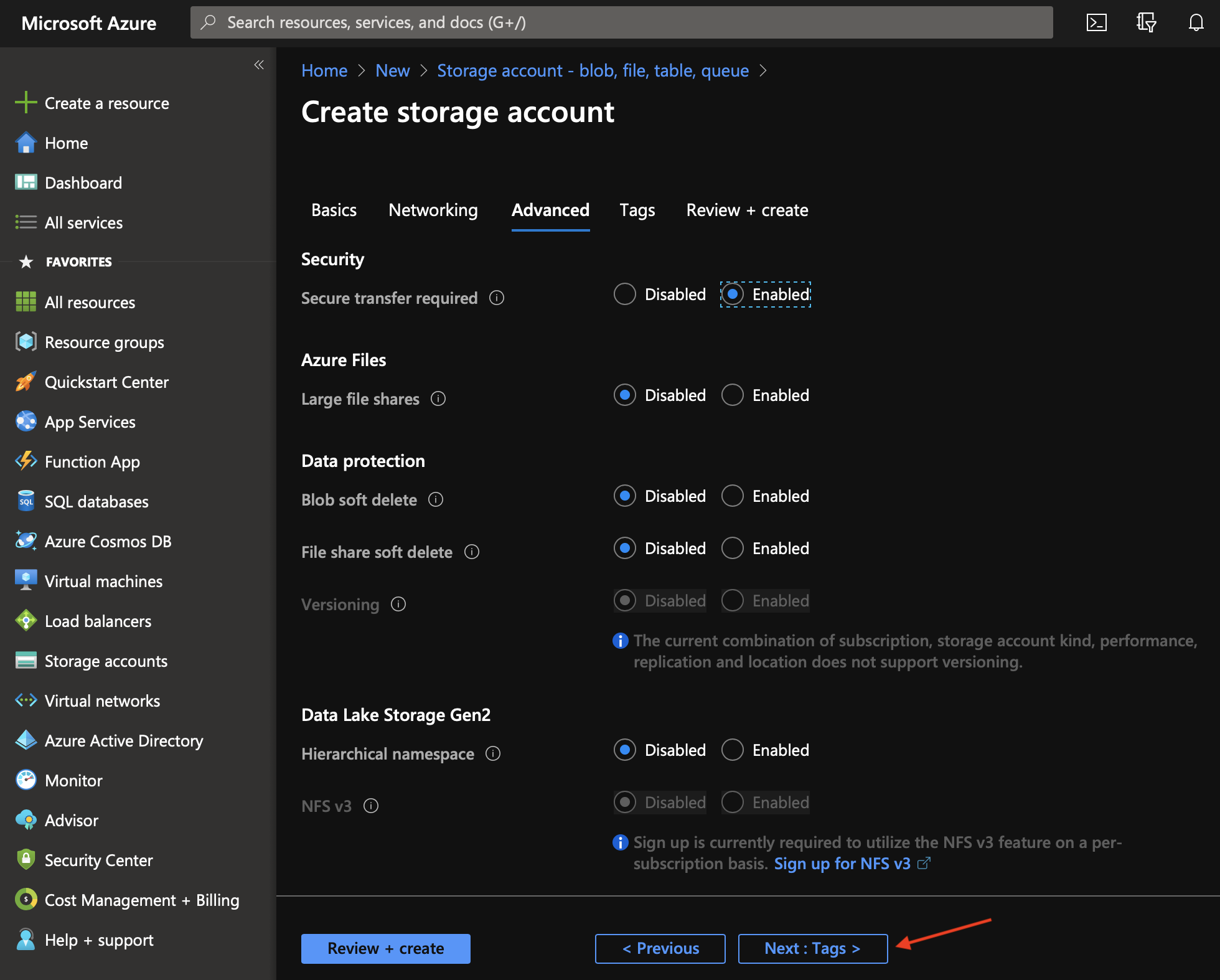Click the Cost Management + Billing icon
The height and width of the screenshot is (980, 1220).
(x=26, y=900)
